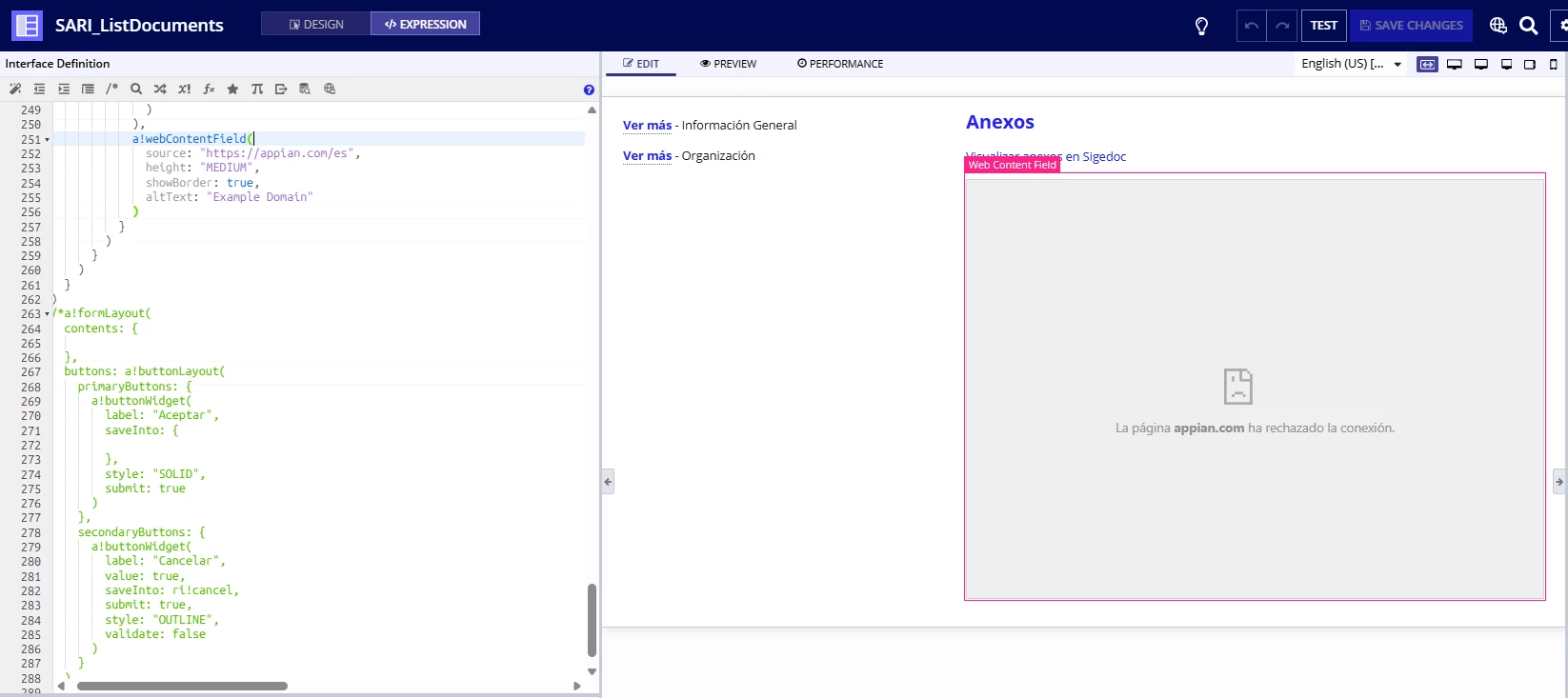Click the horizontal scroll-right arrow
The image size is (1568, 698).
[576, 686]
